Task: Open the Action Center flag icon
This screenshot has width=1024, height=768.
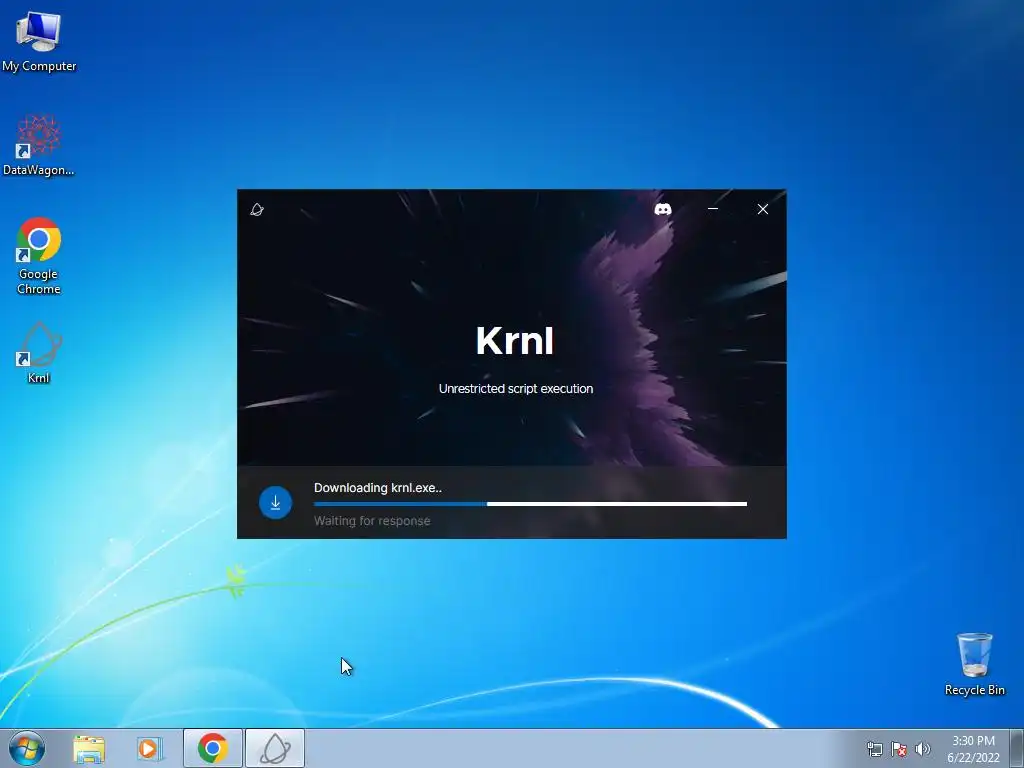Action: [x=899, y=749]
